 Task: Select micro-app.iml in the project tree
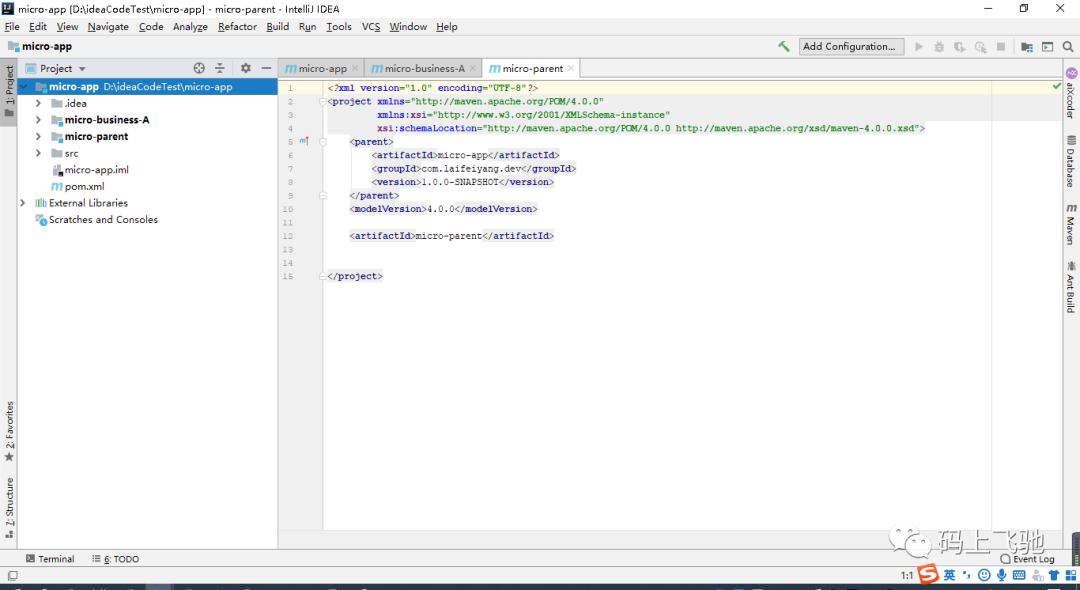pyautogui.click(x=96, y=170)
